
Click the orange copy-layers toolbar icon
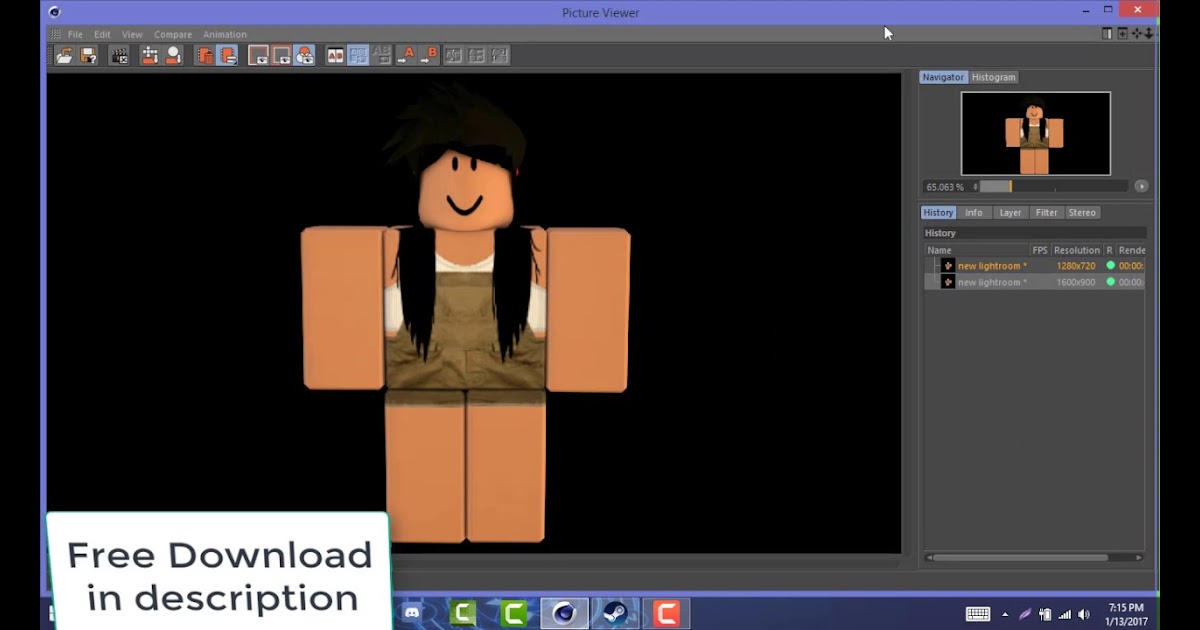[x=205, y=56]
